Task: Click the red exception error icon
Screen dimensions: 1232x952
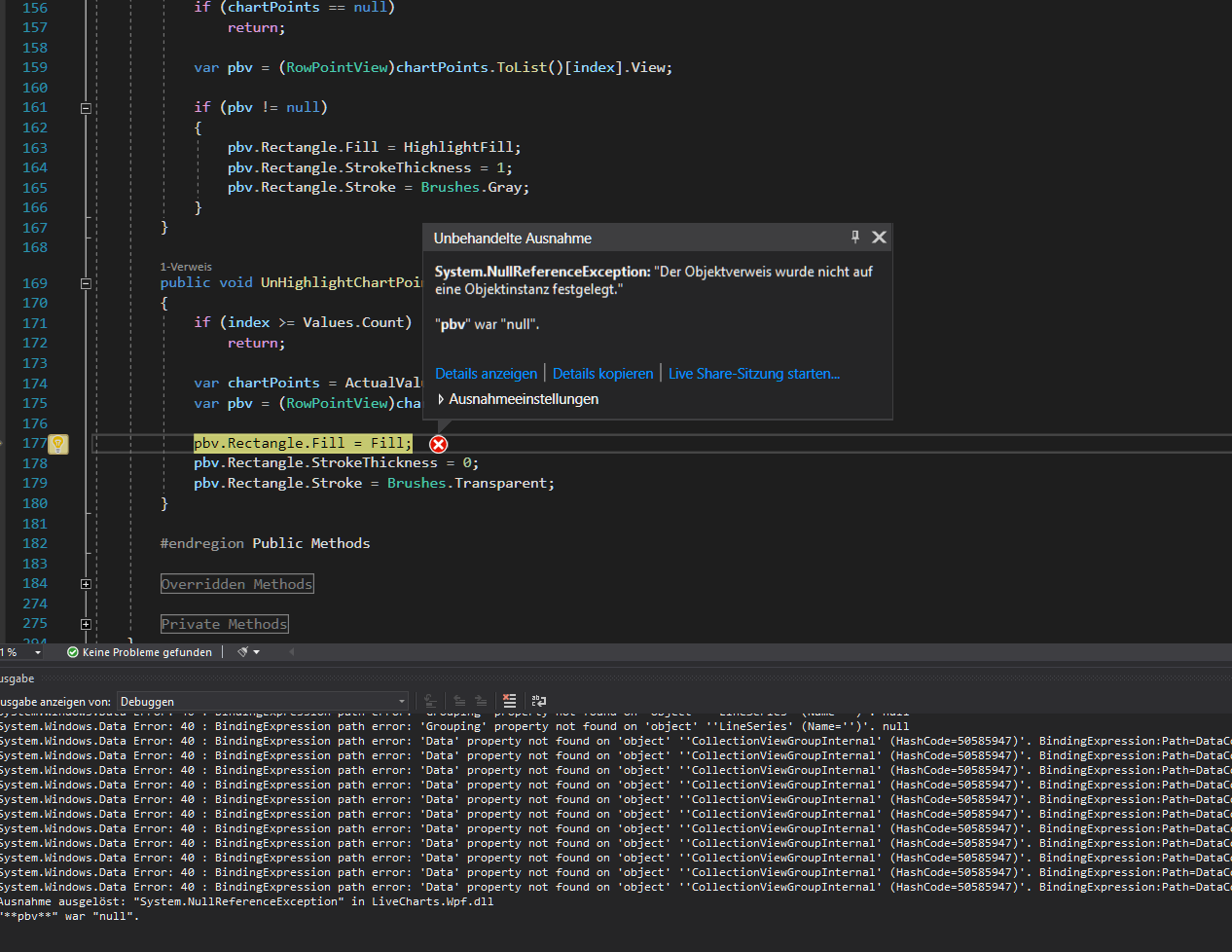Action: tap(439, 444)
